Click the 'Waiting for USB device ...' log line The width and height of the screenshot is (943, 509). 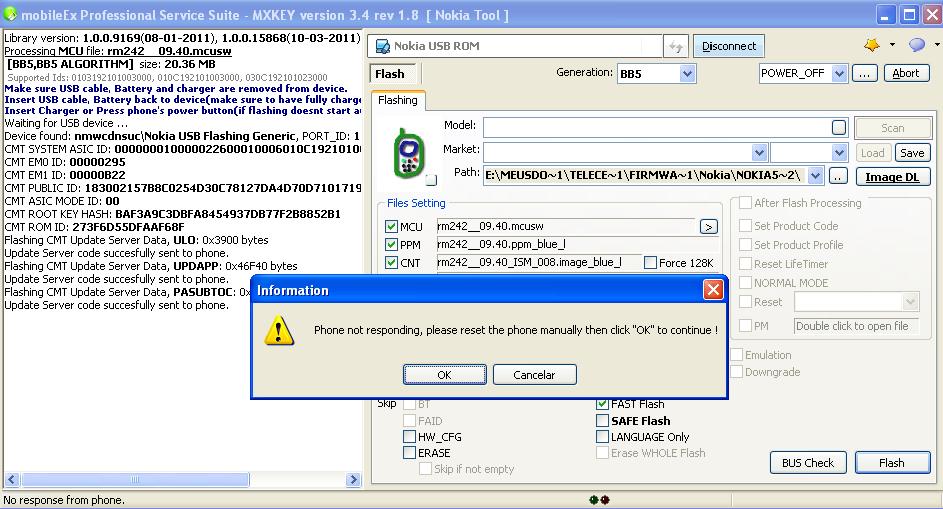click(66, 123)
